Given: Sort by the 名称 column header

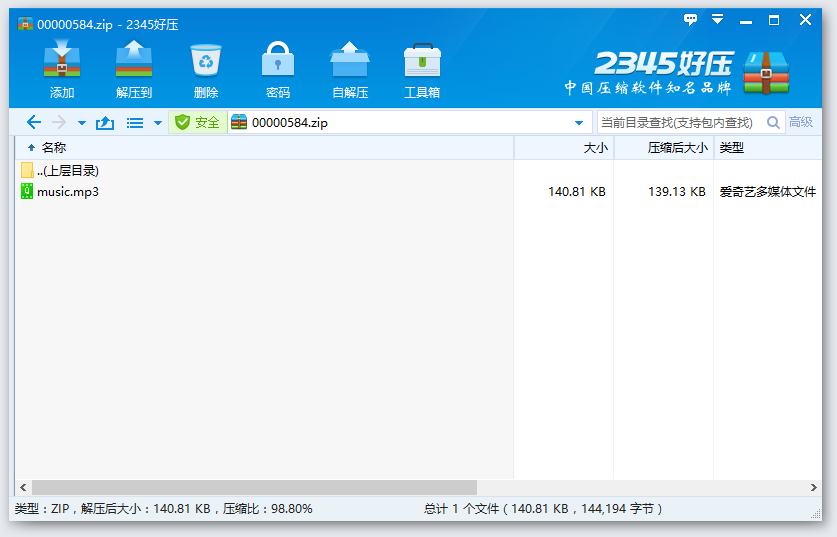Looking at the screenshot, I should click(x=265, y=147).
